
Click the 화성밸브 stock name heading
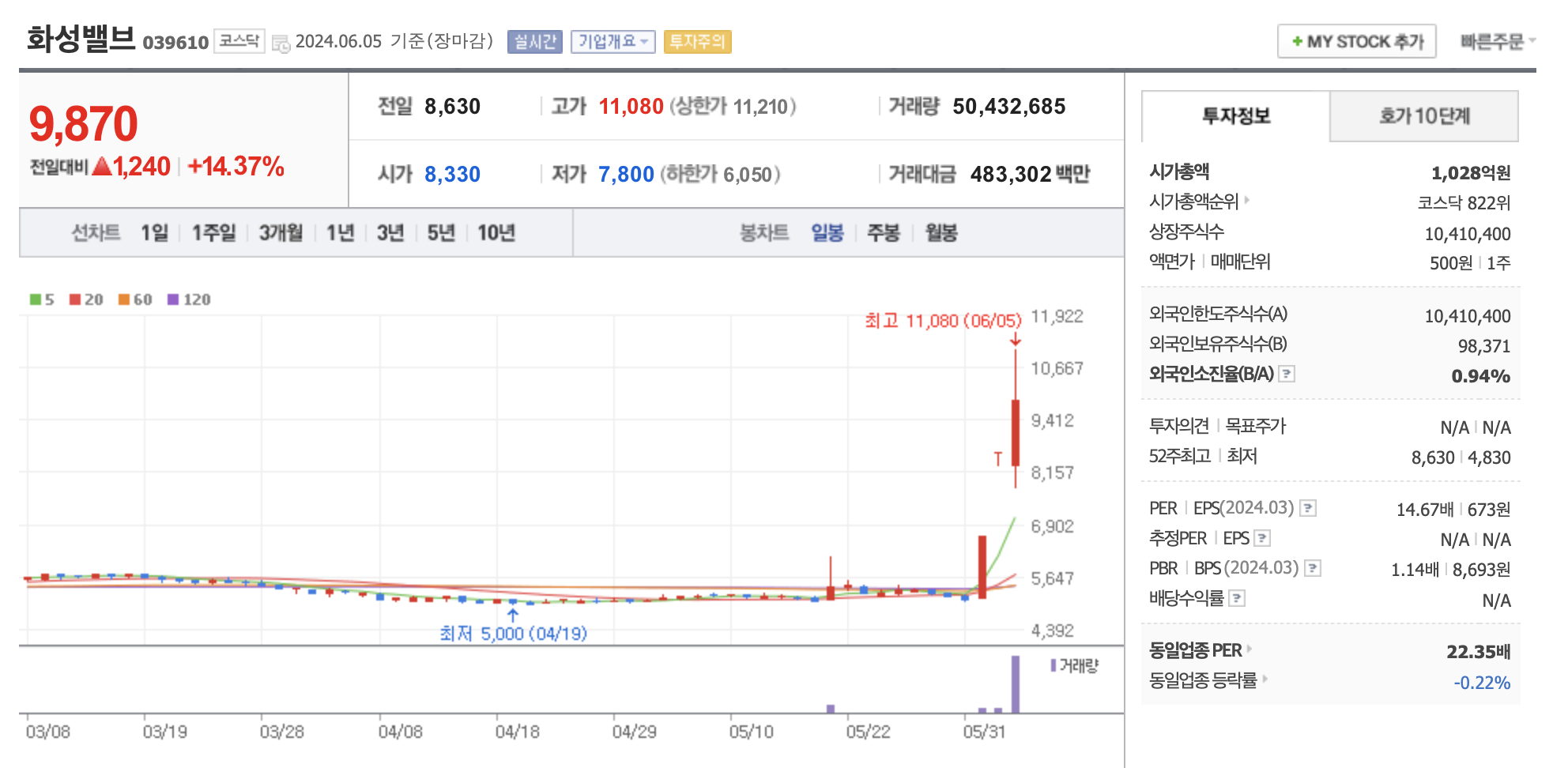pos(81,39)
